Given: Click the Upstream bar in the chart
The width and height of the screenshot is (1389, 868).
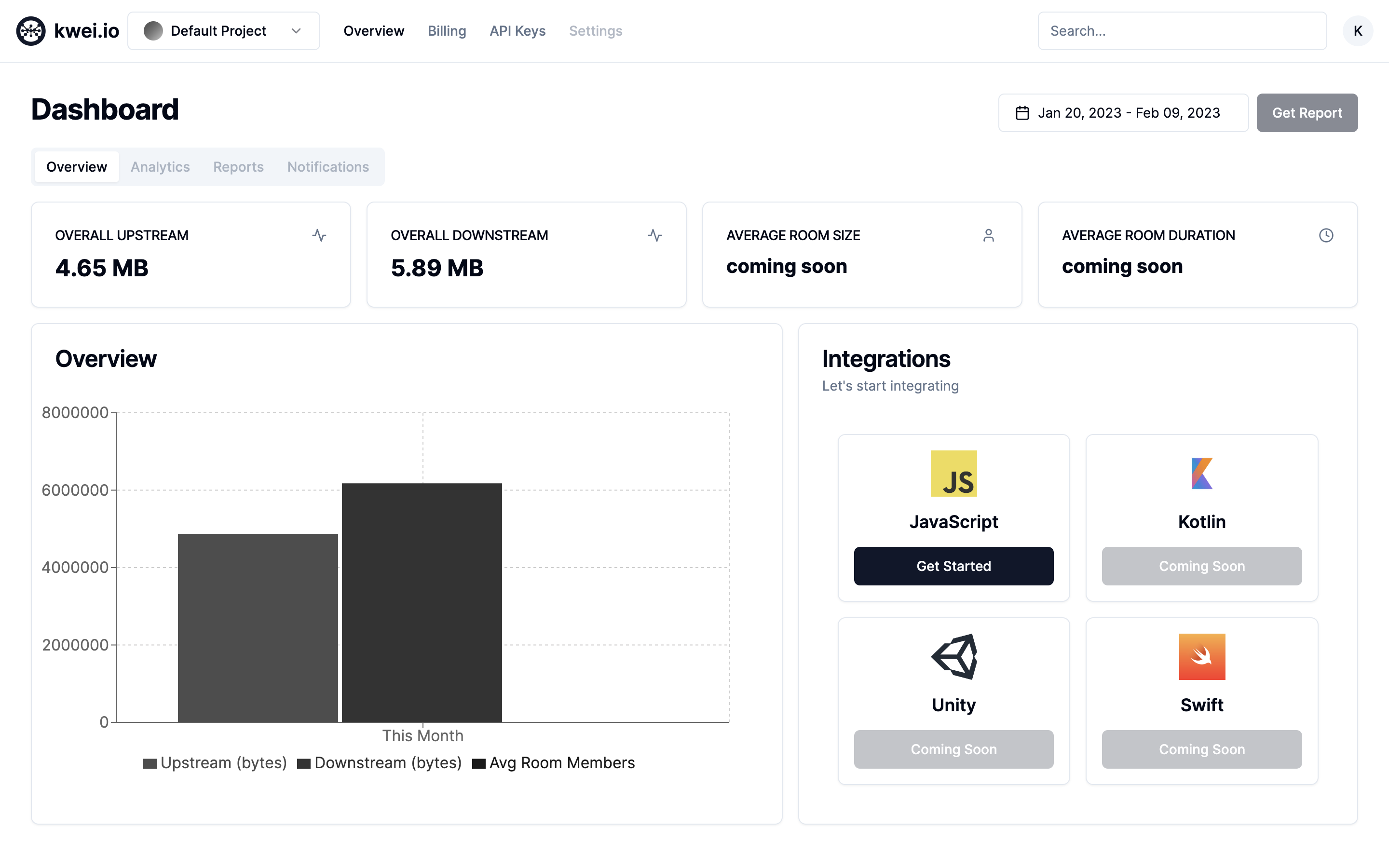Looking at the screenshot, I should (x=258, y=628).
